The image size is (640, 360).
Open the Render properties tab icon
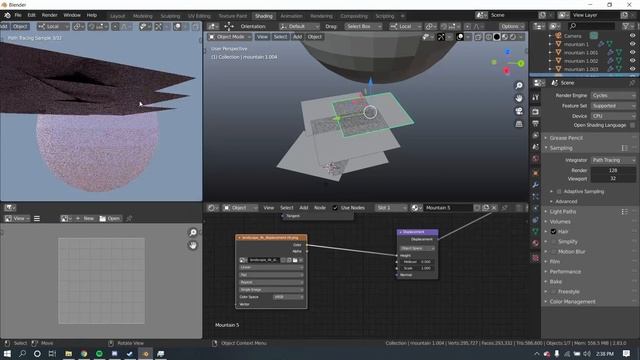click(x=536, y=111)
